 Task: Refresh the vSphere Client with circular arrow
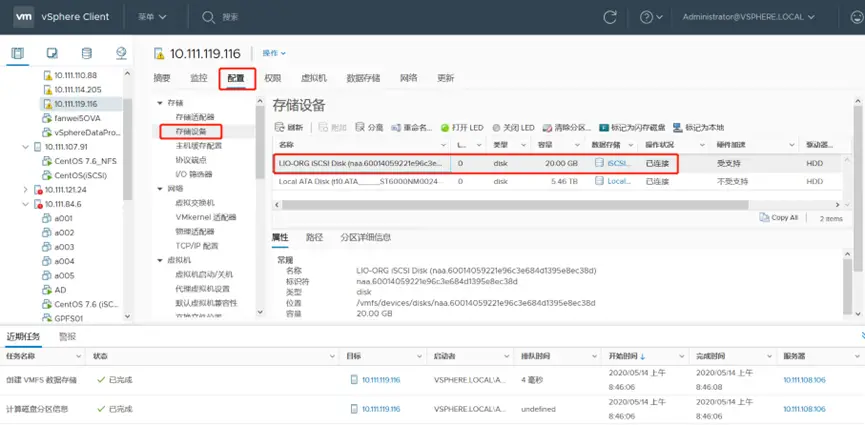pos(610,17)
